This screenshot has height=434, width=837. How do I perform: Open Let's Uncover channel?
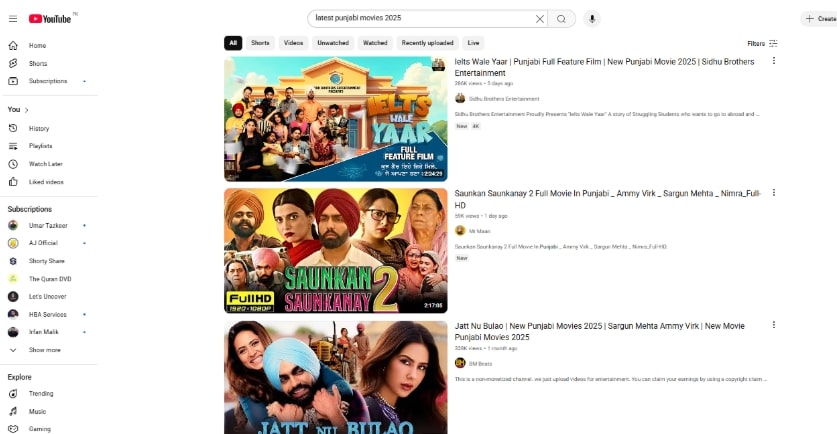[48, 296]
